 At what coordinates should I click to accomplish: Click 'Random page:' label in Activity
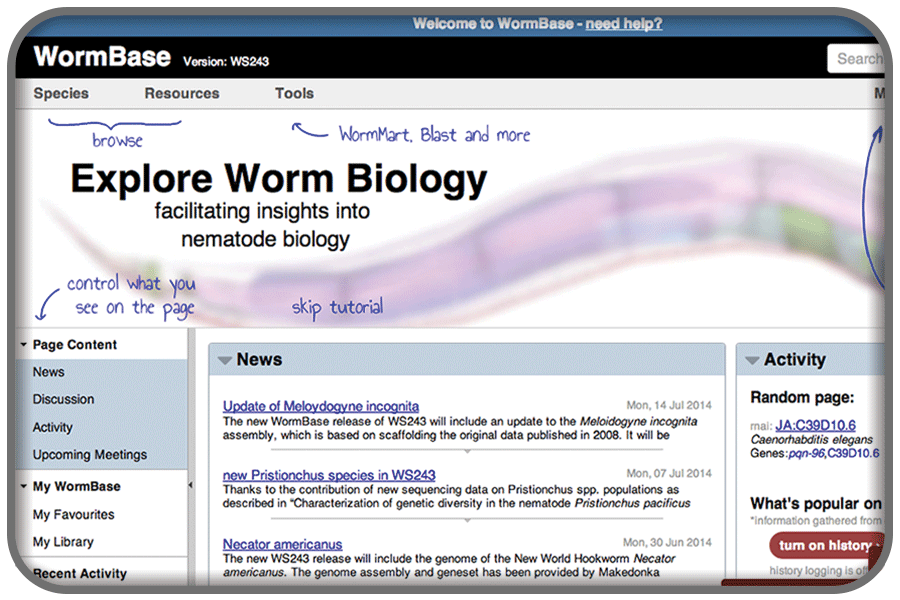(x=802, y=397)
